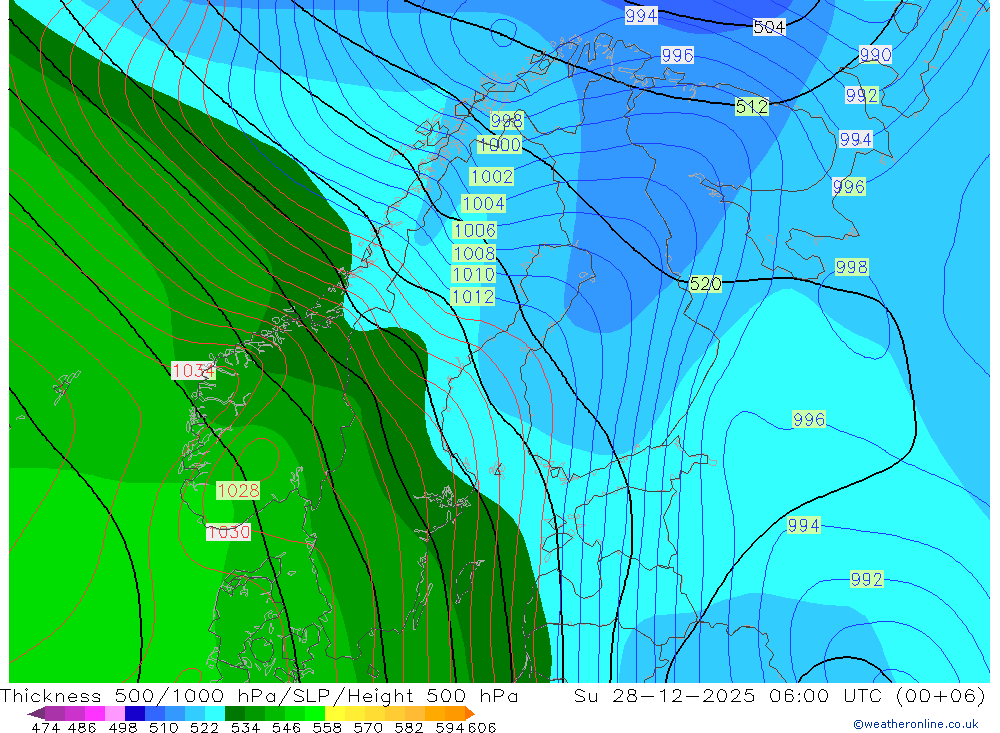Click the 1000 isobar label
The height and width of the screenshot is (733, 1000).
pos(499,144)
